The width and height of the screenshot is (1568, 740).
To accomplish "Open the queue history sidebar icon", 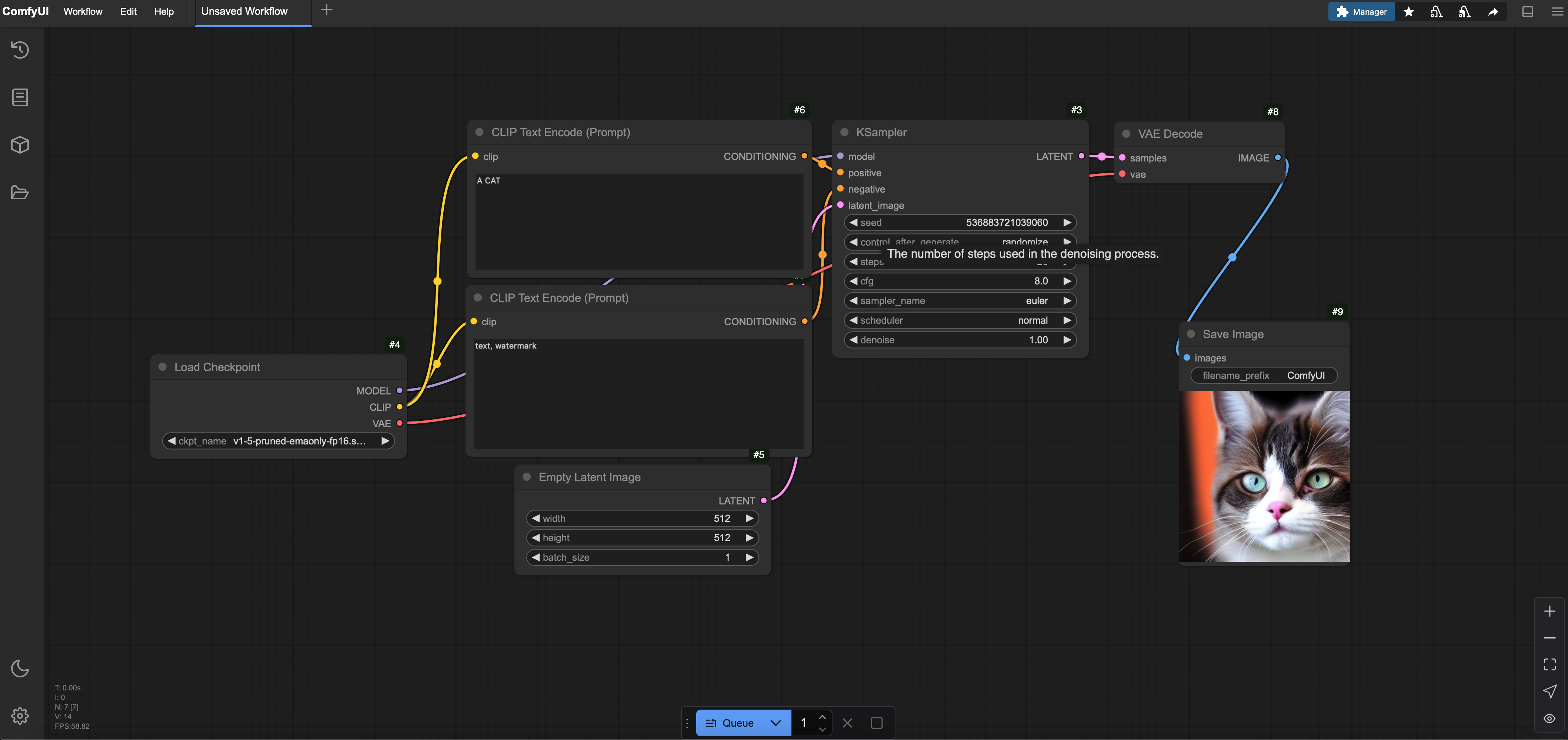I will pyautogui.click(x=20, y=49).
